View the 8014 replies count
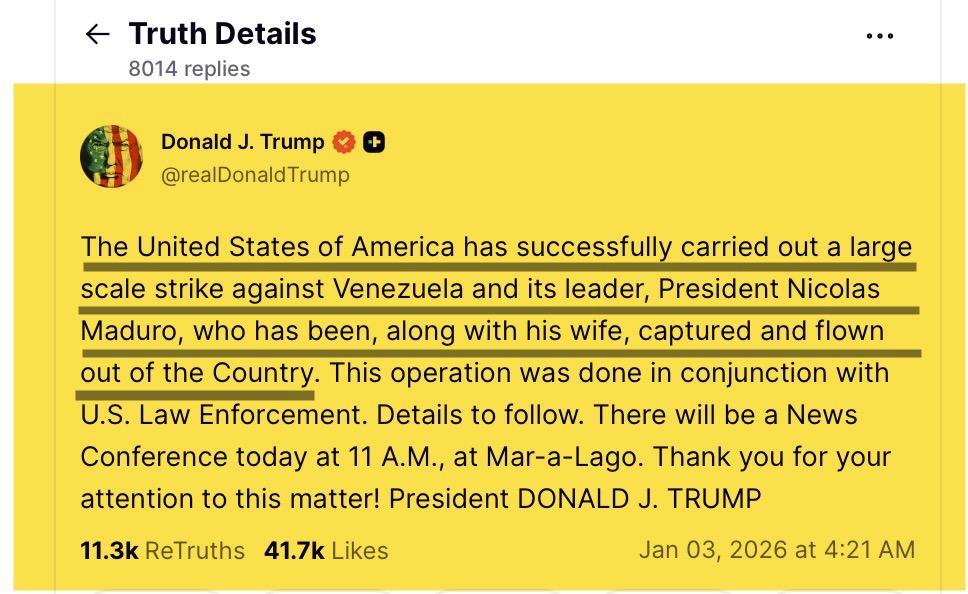The width and height of the screenshot is (968, 594). click(189, 69)
